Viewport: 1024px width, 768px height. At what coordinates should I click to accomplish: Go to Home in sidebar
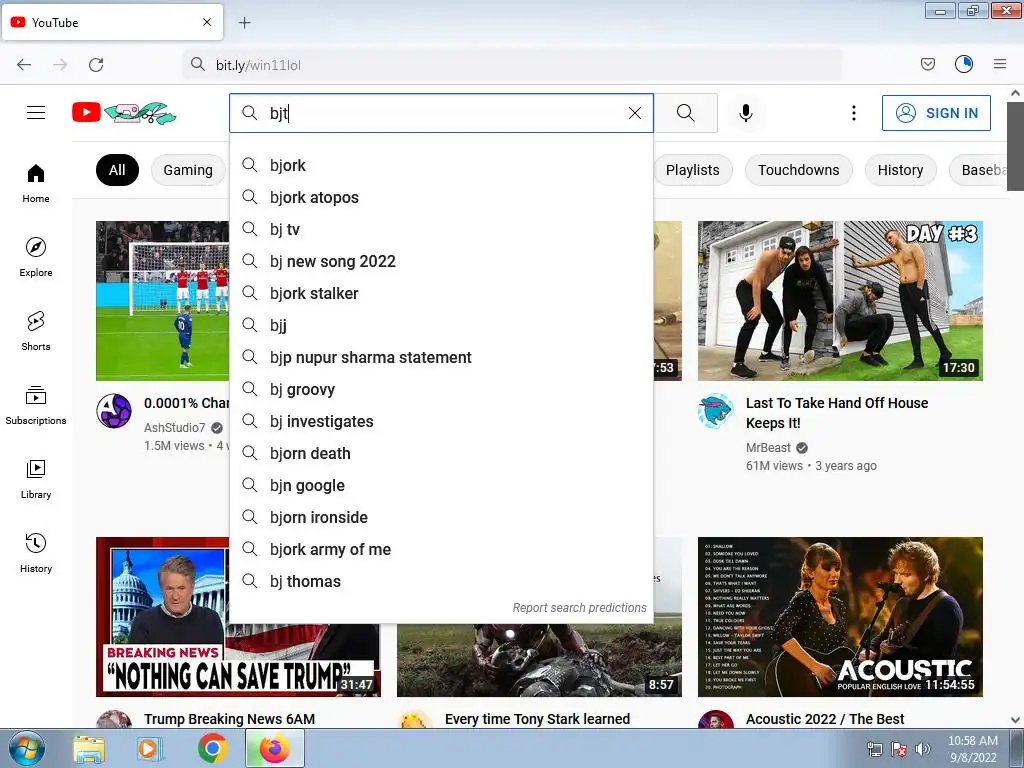[x=36, y=184]
